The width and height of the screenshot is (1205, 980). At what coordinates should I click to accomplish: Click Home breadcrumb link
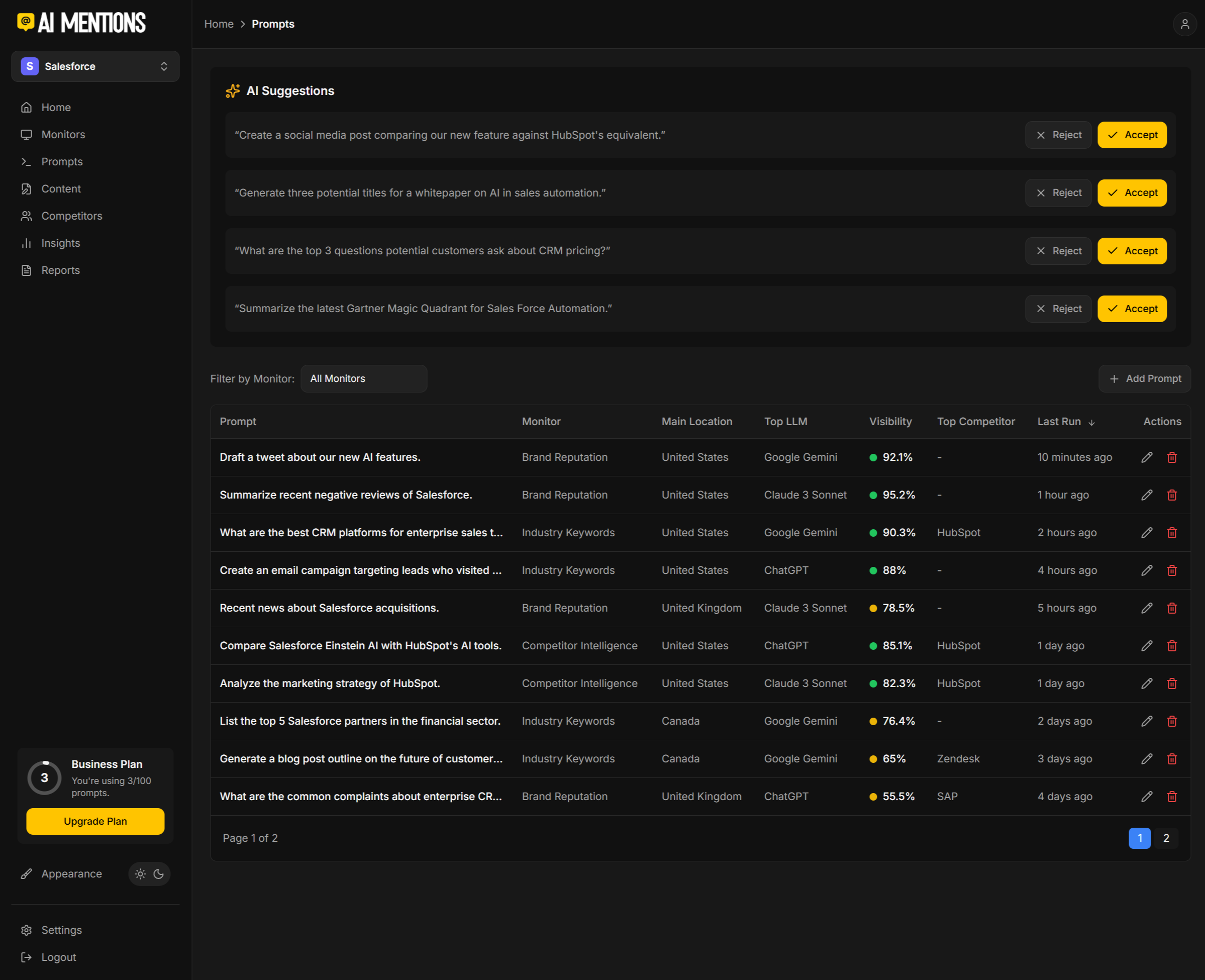click(x=219, y=24)
